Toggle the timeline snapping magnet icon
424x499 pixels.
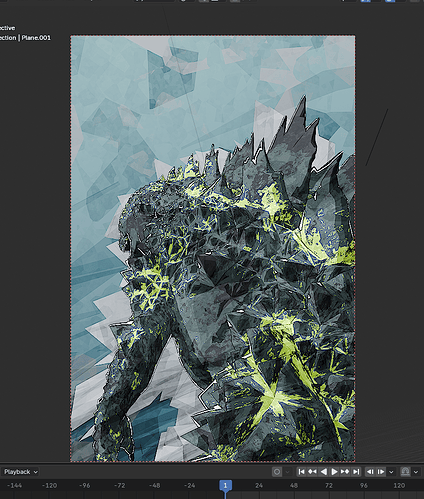[x=405, y=472]
